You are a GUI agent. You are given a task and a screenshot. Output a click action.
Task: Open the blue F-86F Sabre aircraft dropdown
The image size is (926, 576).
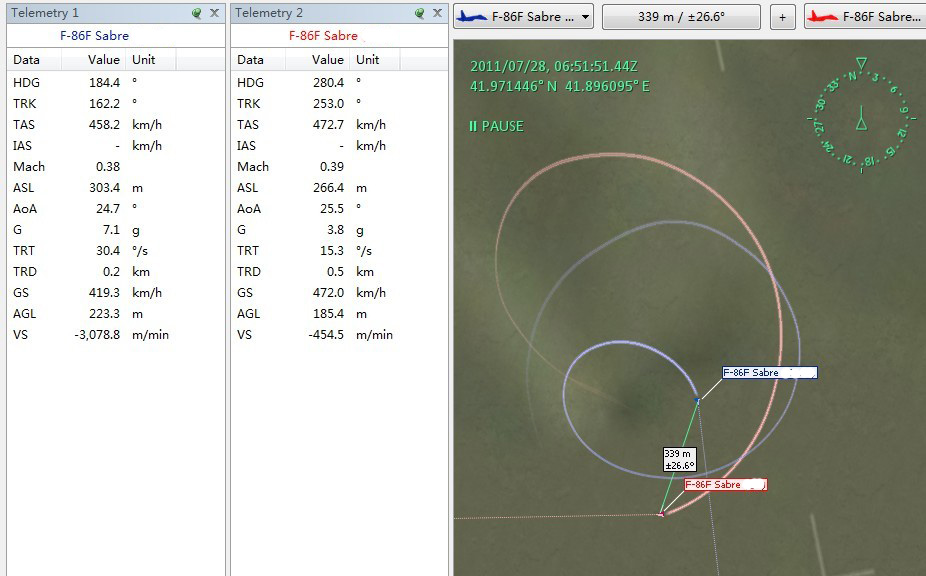[x=523, y=17]
